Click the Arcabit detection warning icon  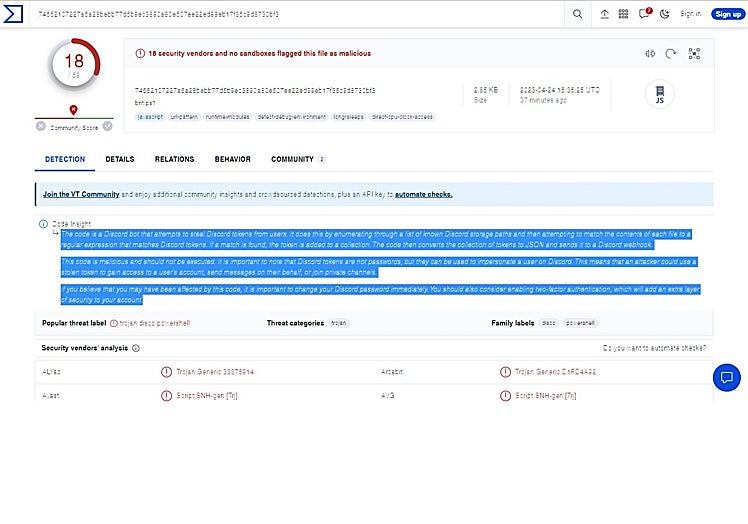[505, 372]
